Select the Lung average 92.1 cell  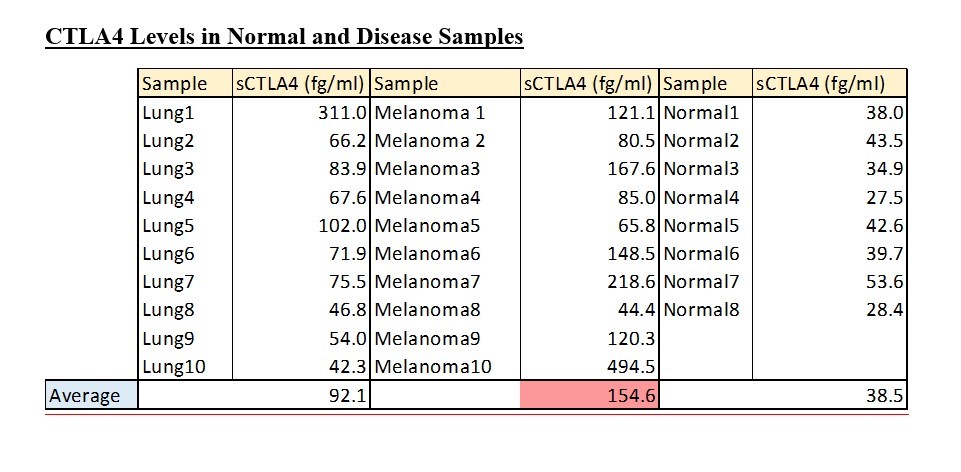301,396
